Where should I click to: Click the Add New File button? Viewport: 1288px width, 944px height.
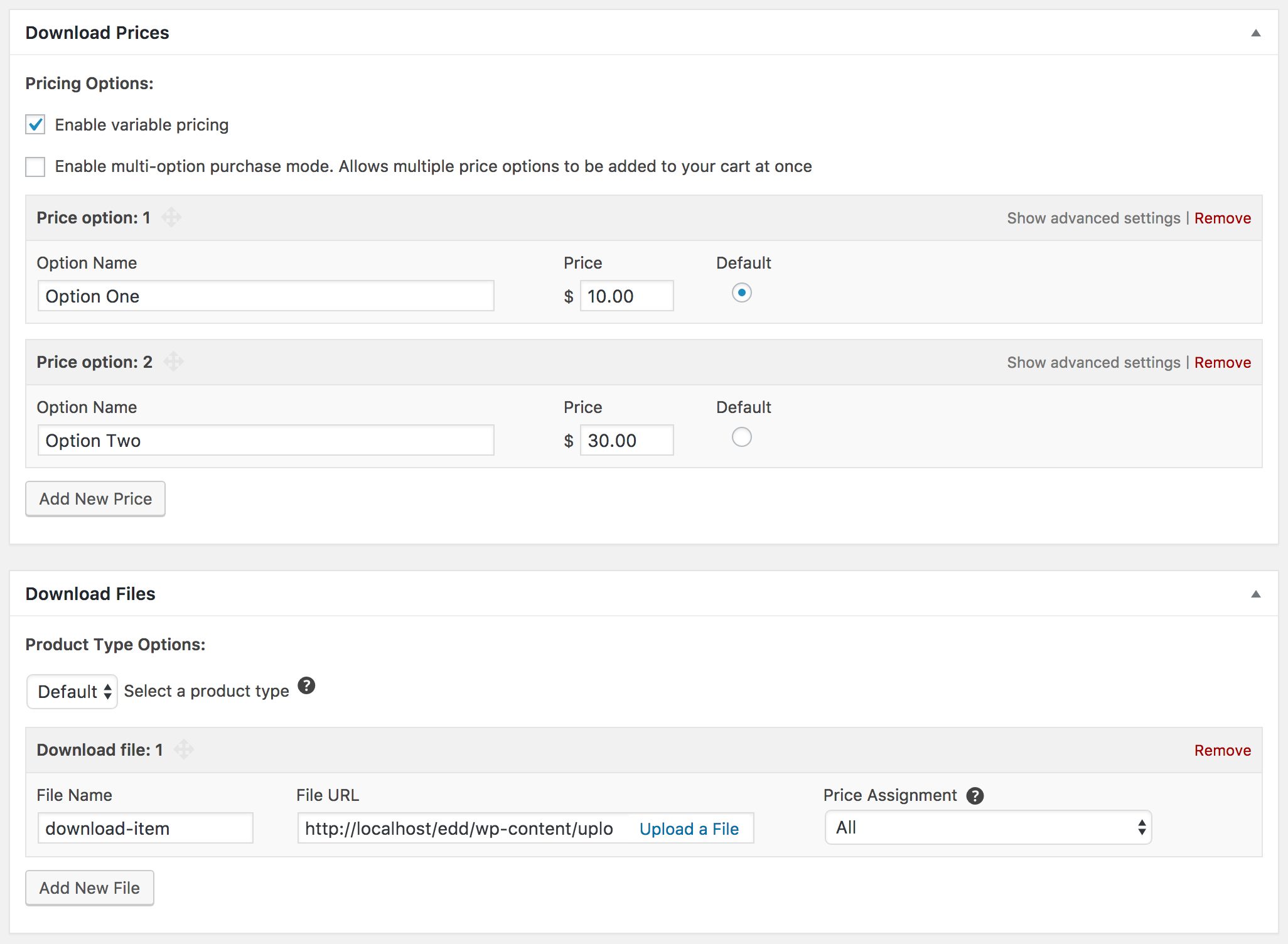90,888
